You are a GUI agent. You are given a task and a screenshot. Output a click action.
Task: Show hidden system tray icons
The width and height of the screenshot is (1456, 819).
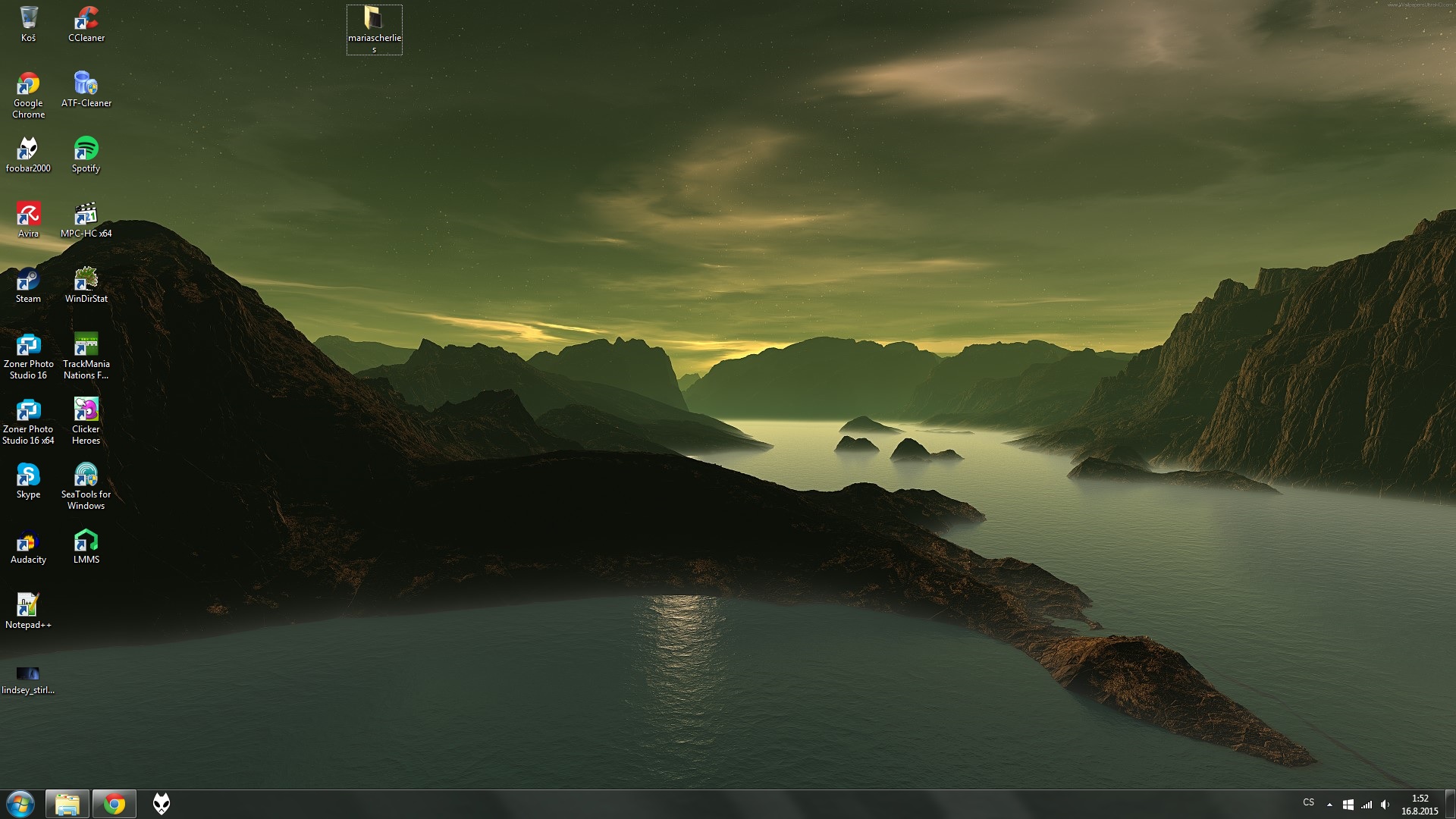coord(1329,805)
